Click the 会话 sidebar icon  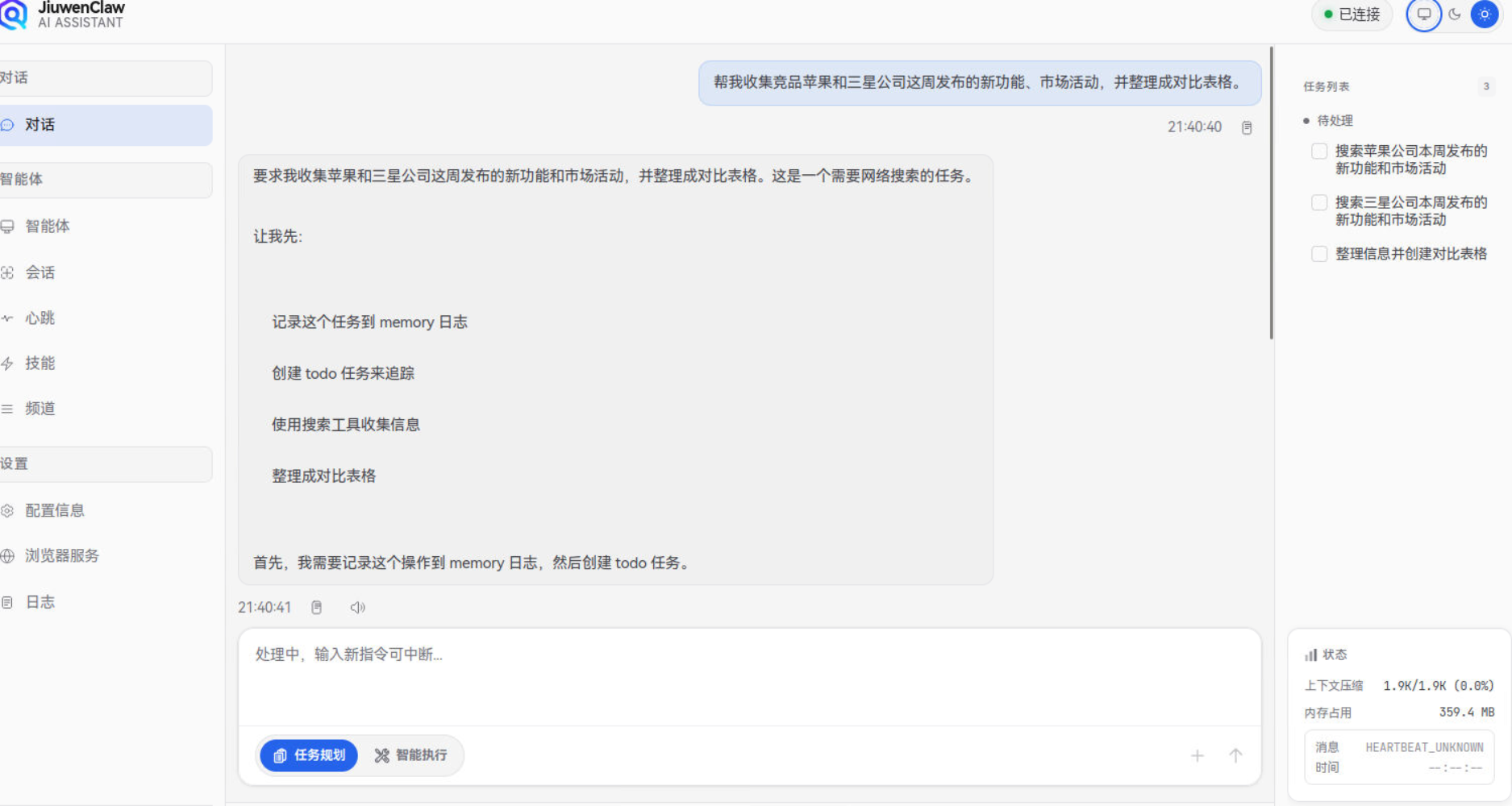(7, 272)
